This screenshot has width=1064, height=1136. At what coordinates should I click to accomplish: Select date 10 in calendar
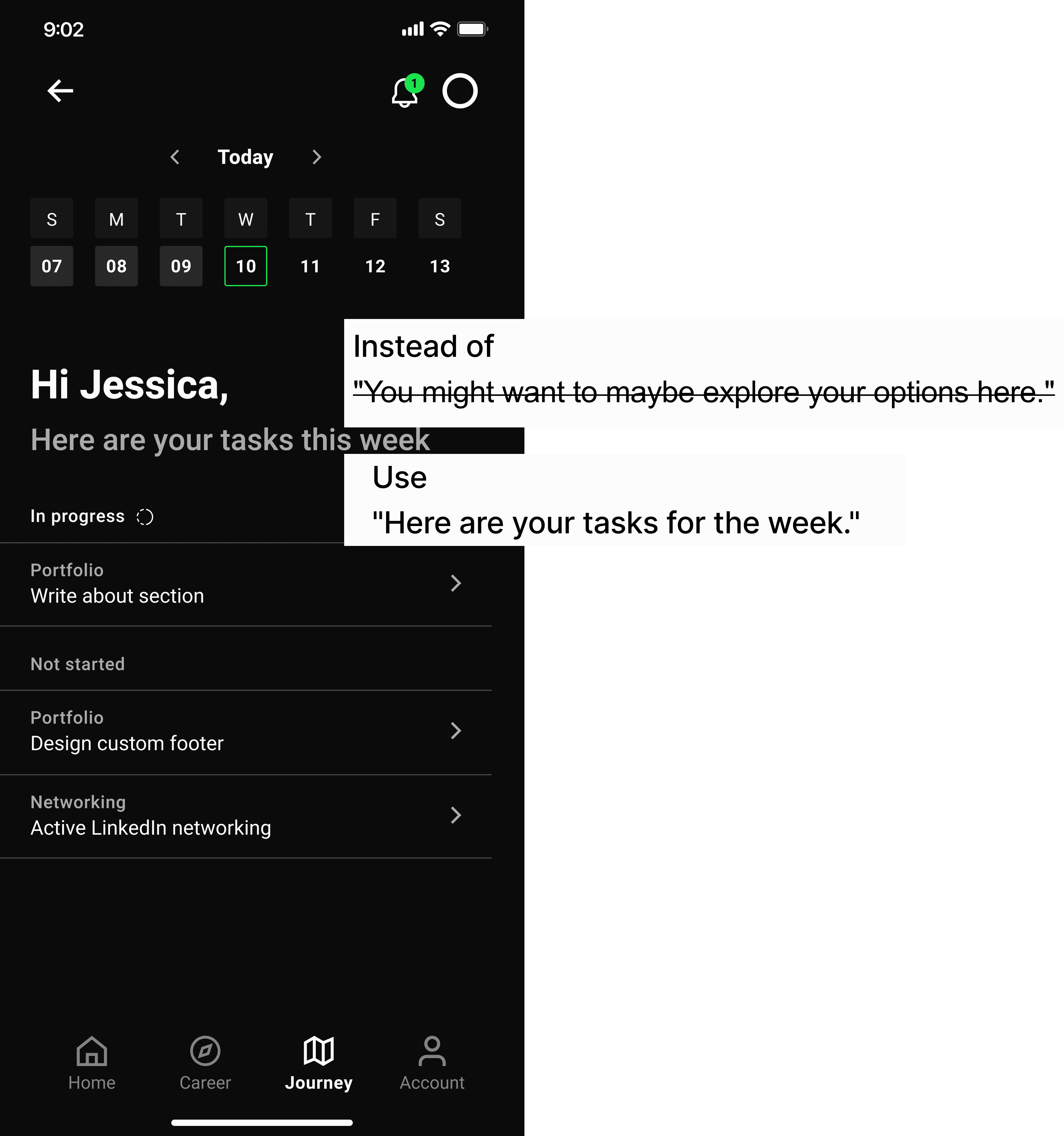(x=246, y=266)
